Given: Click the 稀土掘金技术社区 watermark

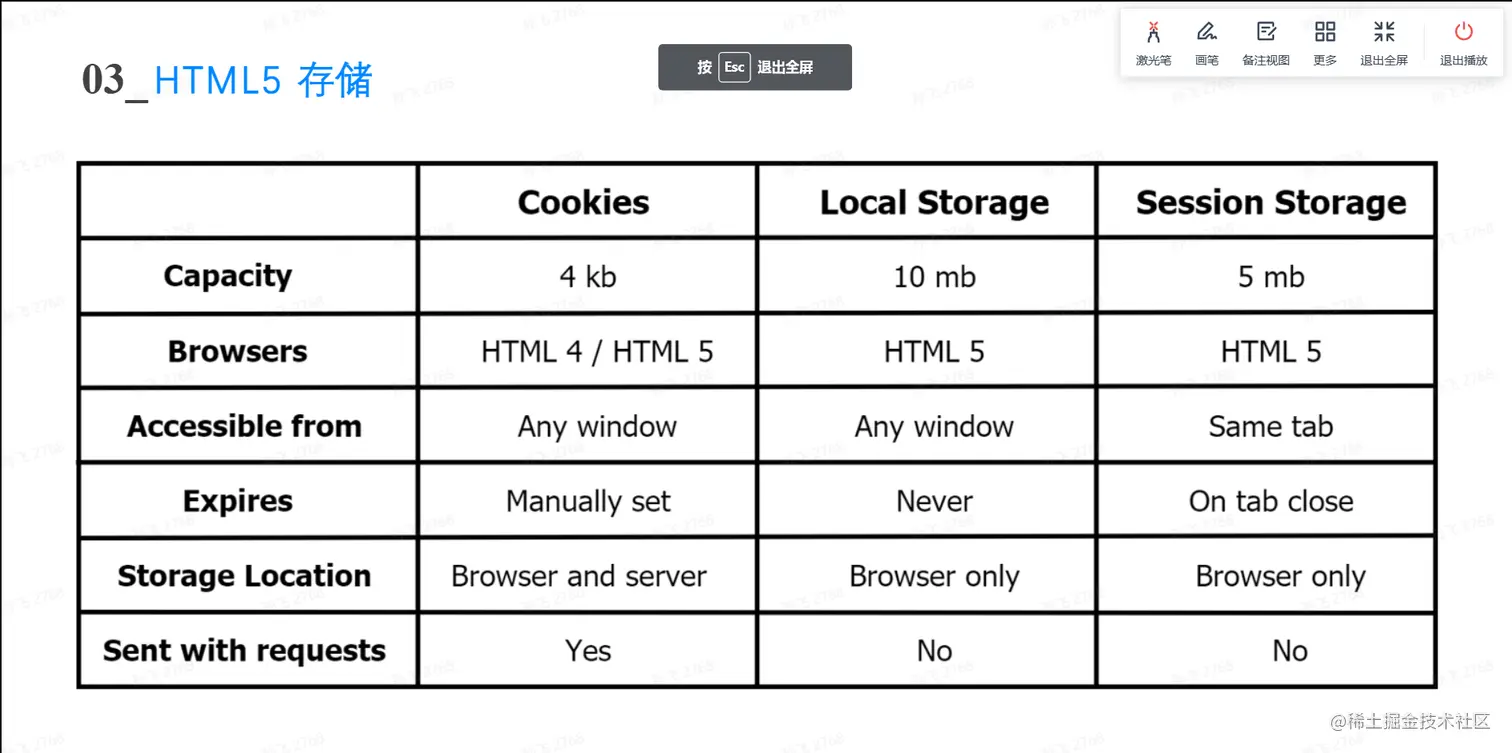Looking at the screenshot, I should 1409,721.
